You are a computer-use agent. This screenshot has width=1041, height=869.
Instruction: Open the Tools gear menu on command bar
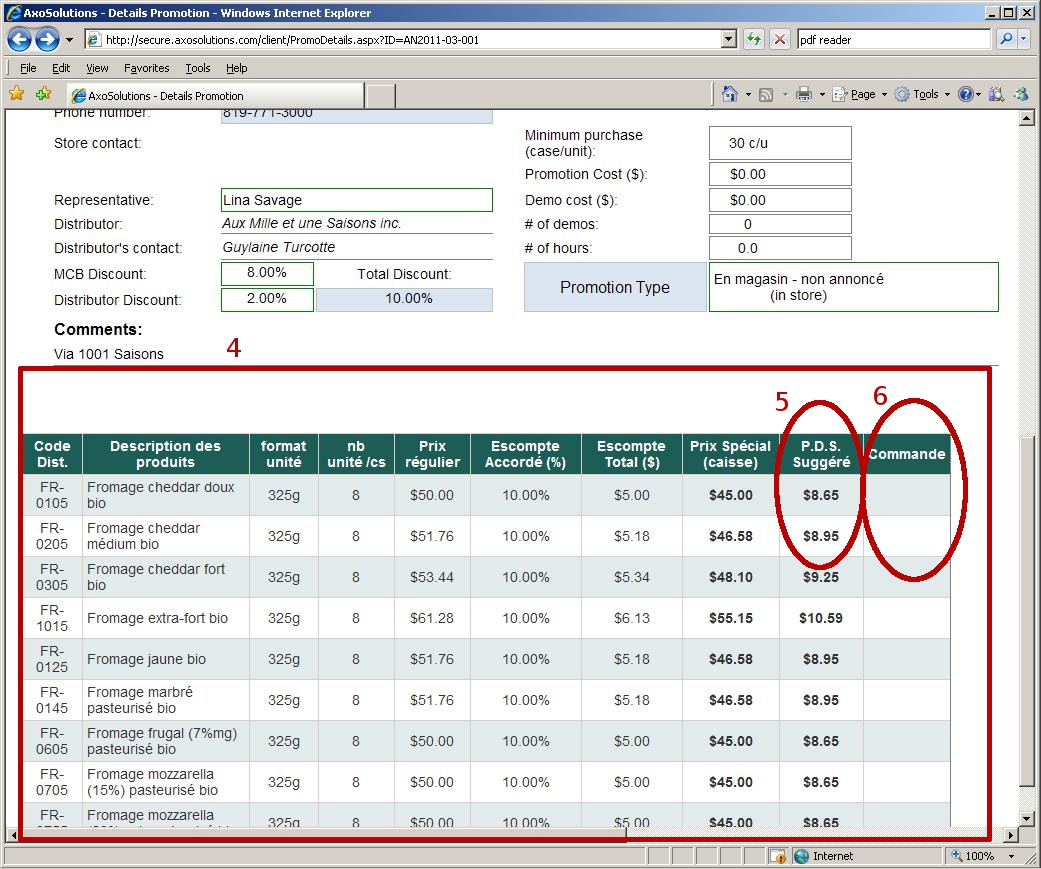pyautogui.click(x=921, y=94)
